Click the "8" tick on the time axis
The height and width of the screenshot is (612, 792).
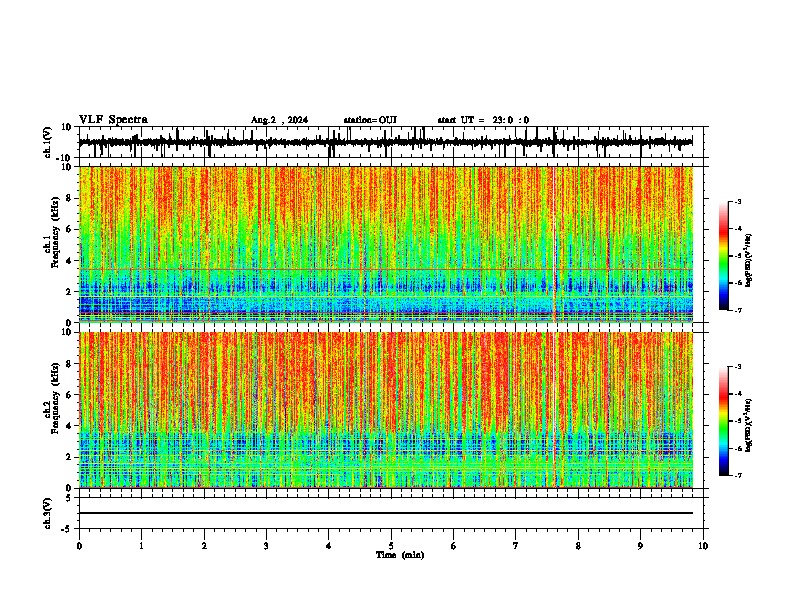pyautogui.click(x=578, y=546)
